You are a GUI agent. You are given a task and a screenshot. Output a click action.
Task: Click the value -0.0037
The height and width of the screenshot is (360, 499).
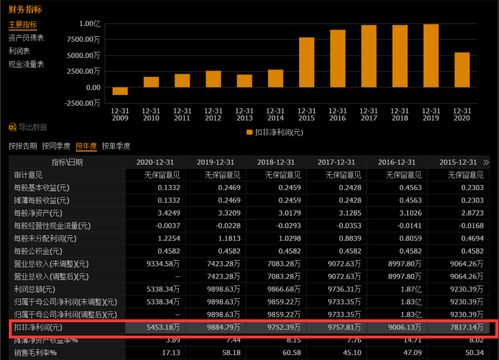pos(168,226)
